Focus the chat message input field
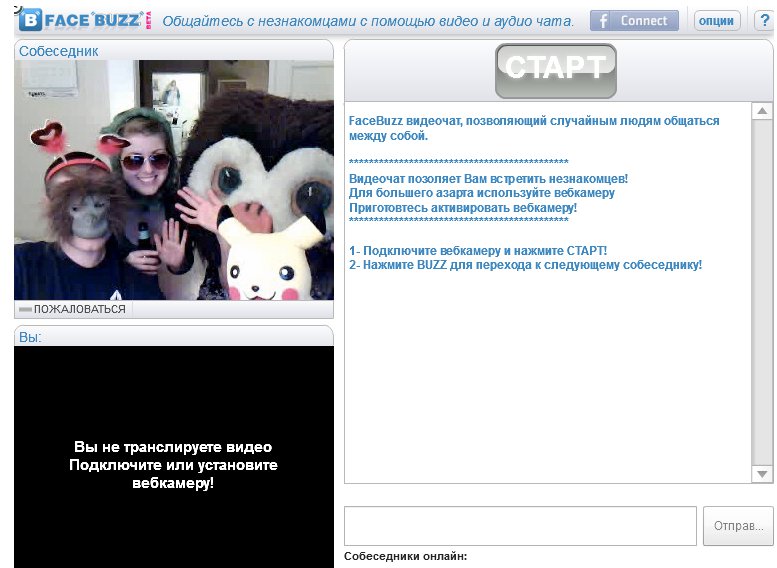Image resolution: width=777 pixels, height=568 pixels. coord(520,525)
